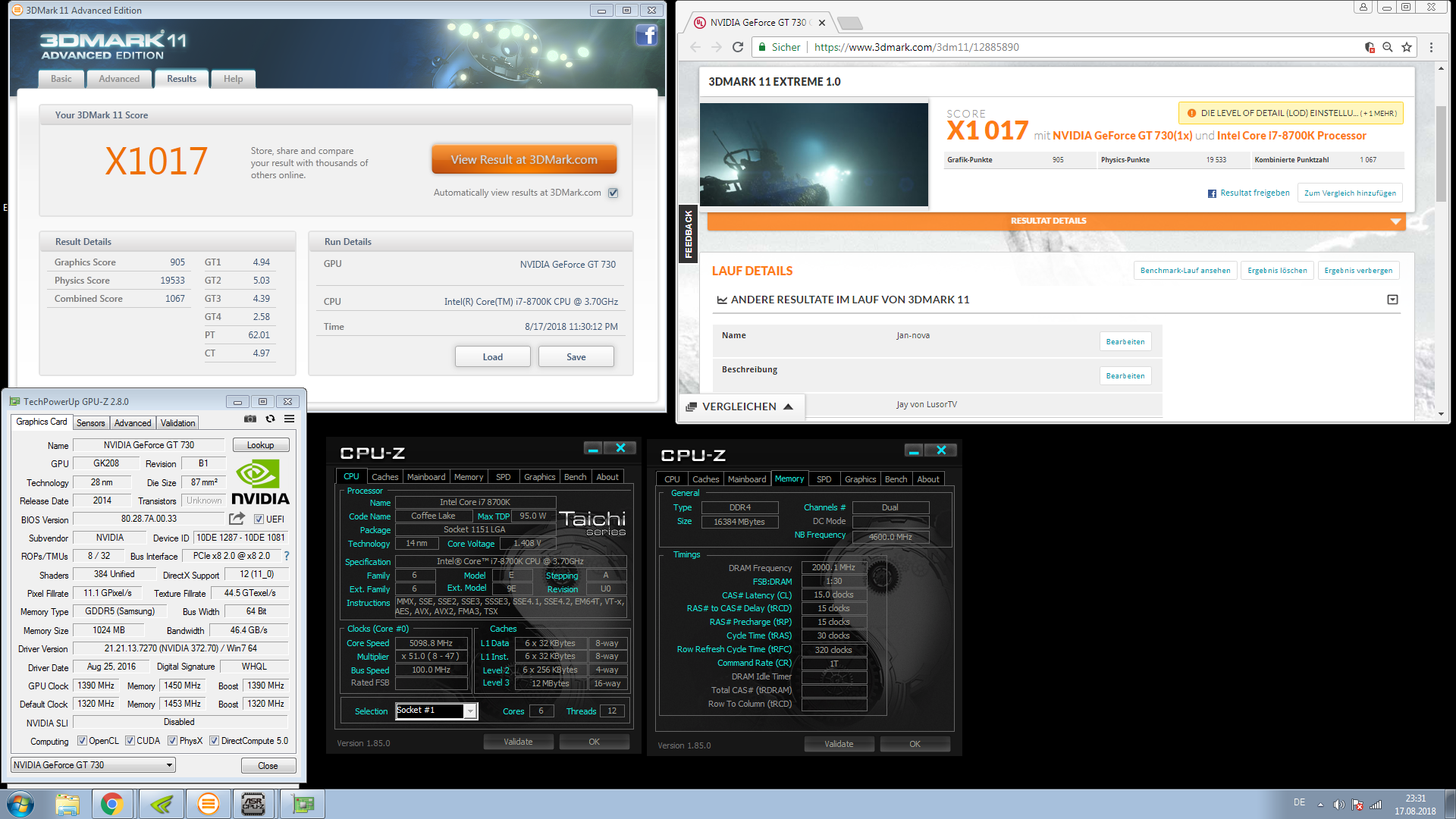Switch to the Basic tab in 3DMark 11
This screenshot has height=819, width=1456.
[x=61, y=79]
